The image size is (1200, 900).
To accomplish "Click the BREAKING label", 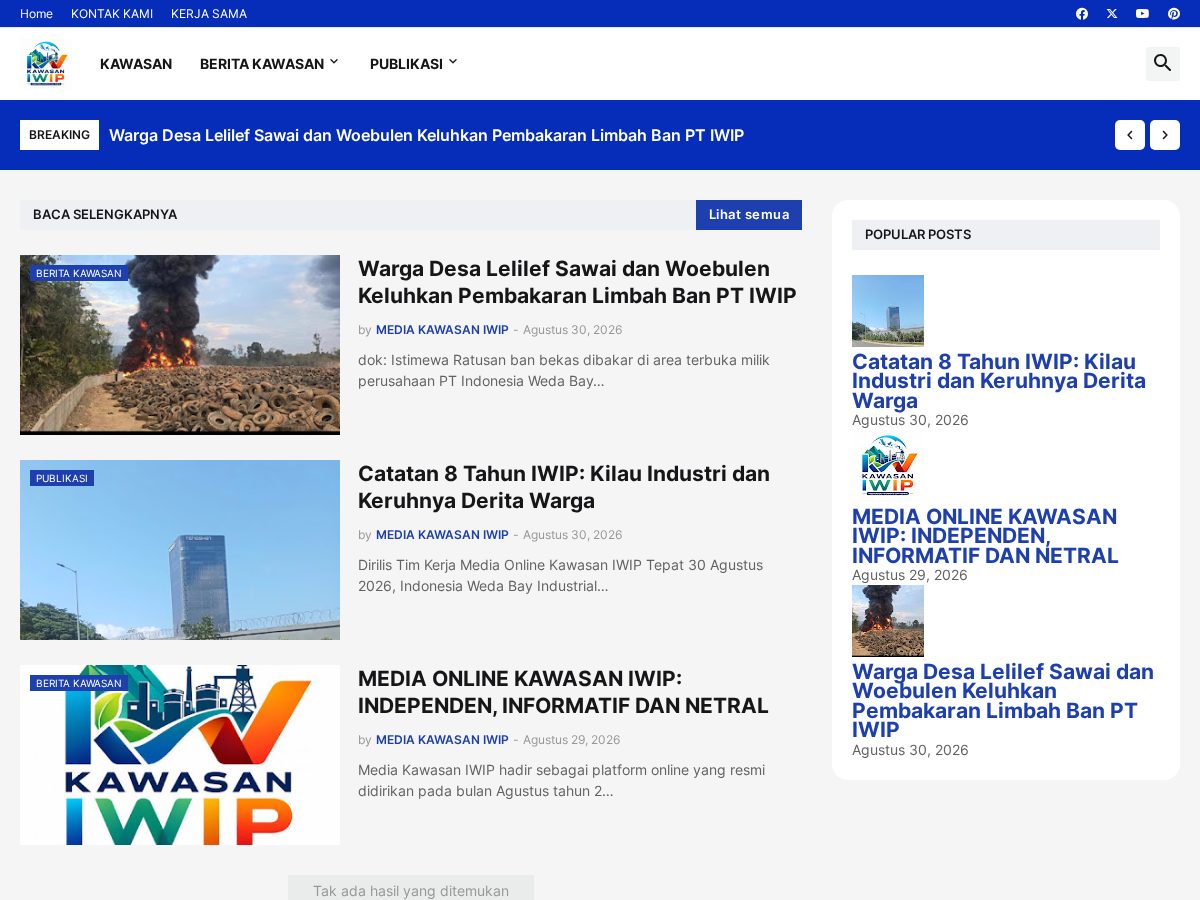I will point(59,135).
